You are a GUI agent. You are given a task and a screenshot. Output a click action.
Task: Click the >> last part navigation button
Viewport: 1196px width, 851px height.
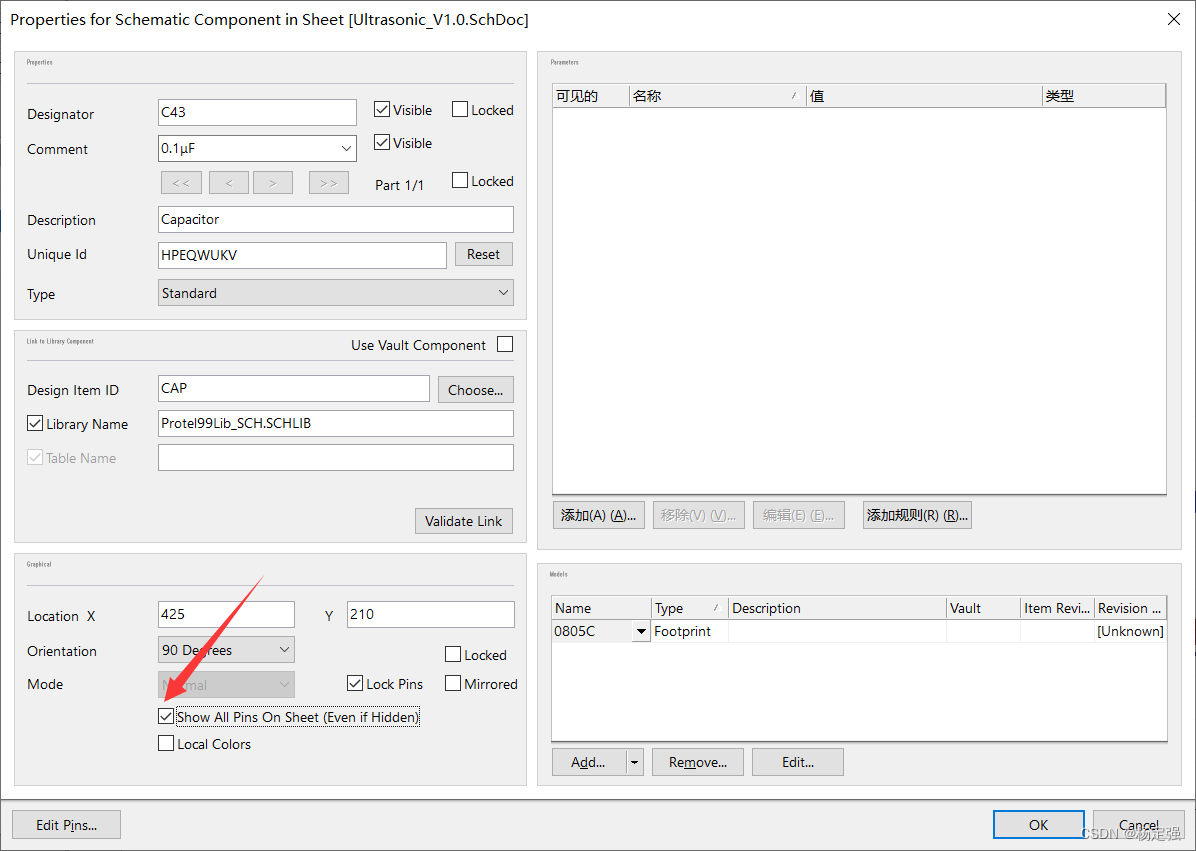pyautogui.click(x=329, y=183)
